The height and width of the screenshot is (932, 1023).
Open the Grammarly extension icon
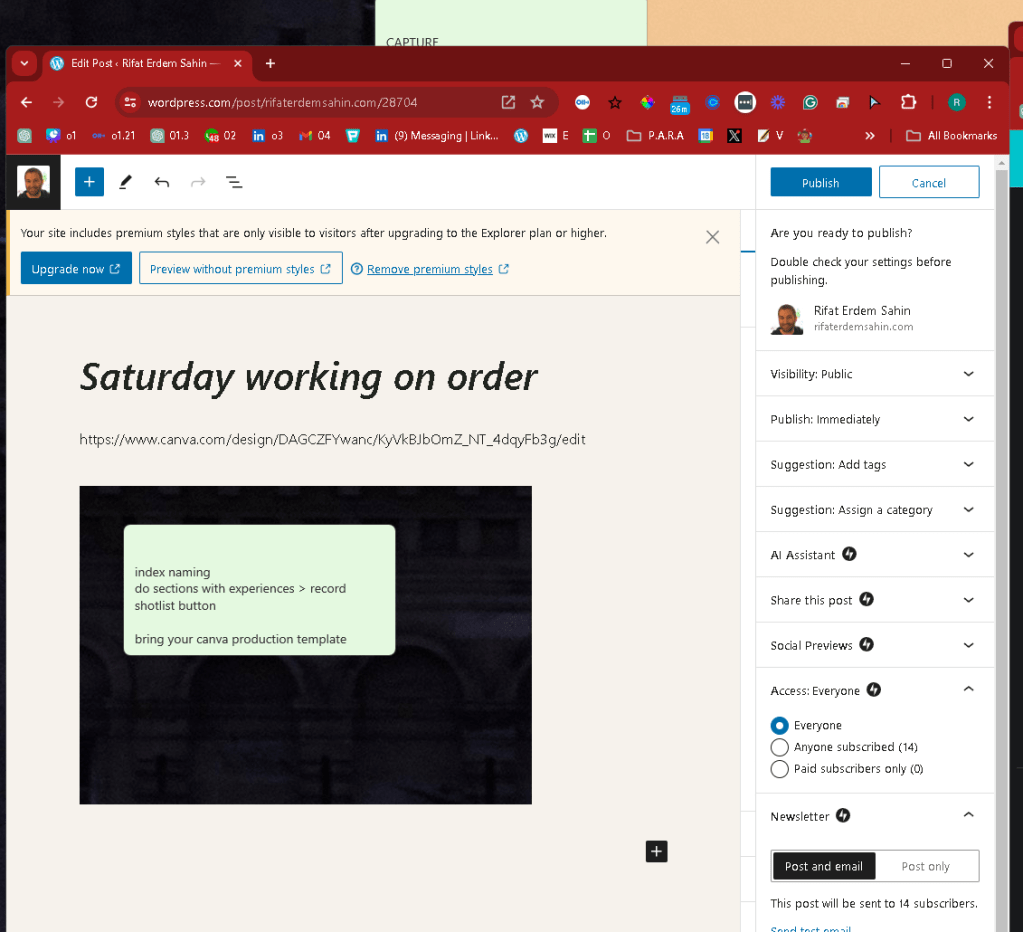pyautogui.click(x=810, y=102)
